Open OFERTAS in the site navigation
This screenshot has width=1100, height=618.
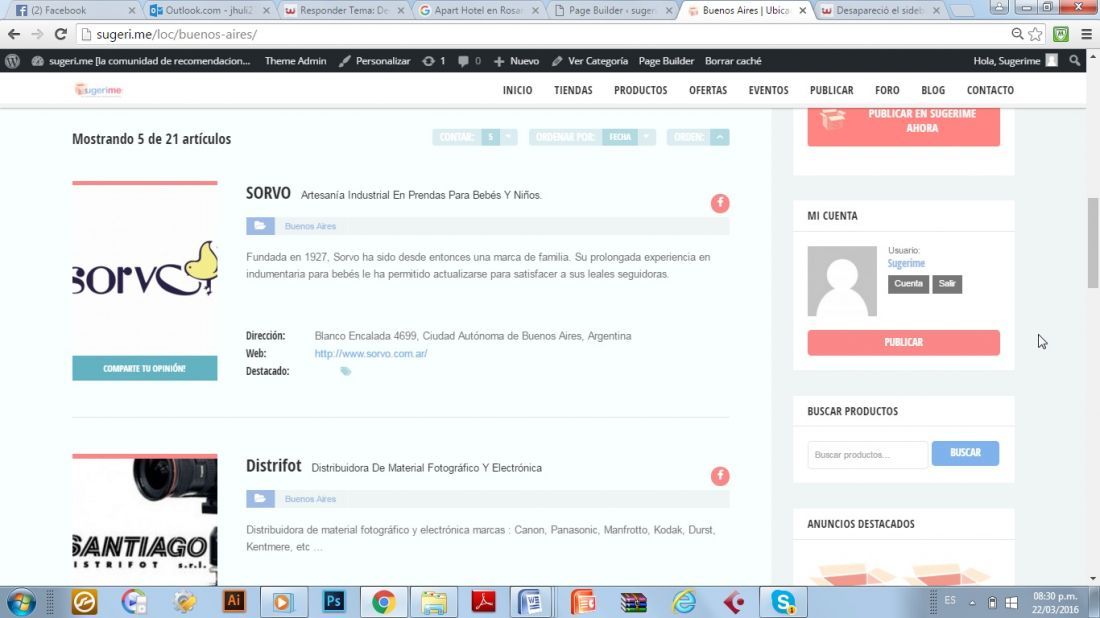pyautogui.click(x=708, y=90)
